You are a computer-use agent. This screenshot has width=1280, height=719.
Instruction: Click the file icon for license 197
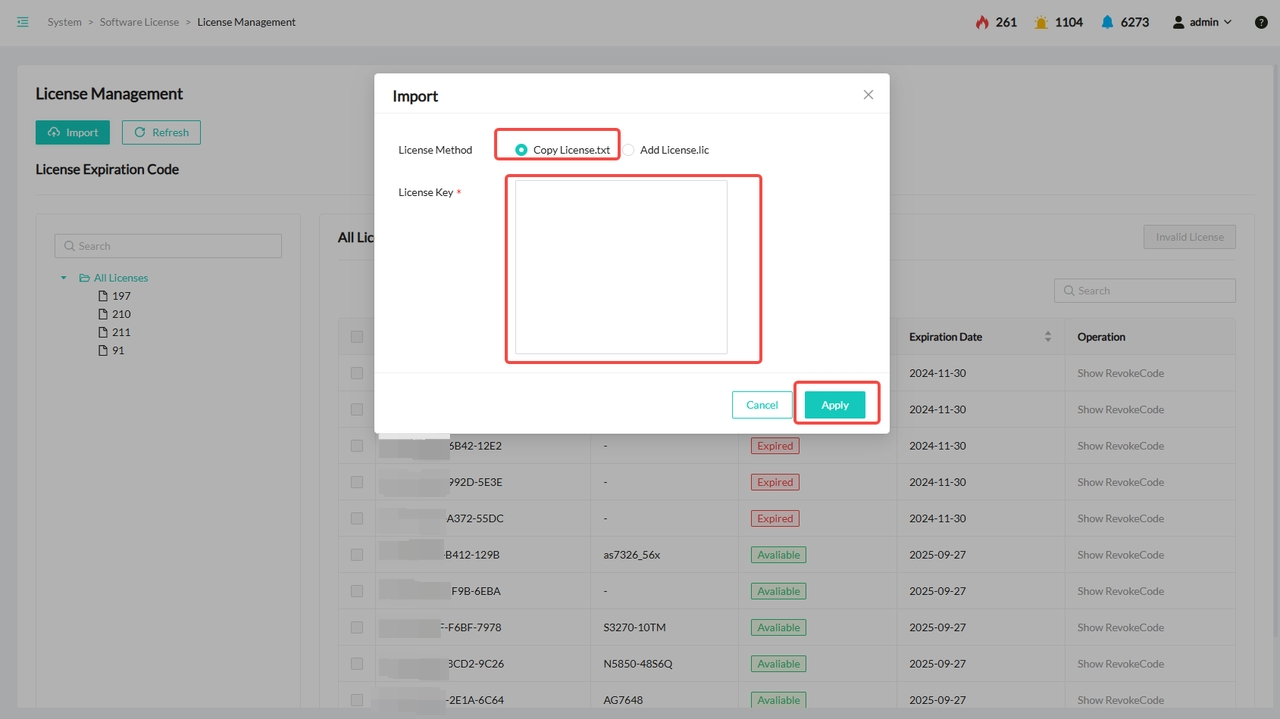tap(102, 296)
